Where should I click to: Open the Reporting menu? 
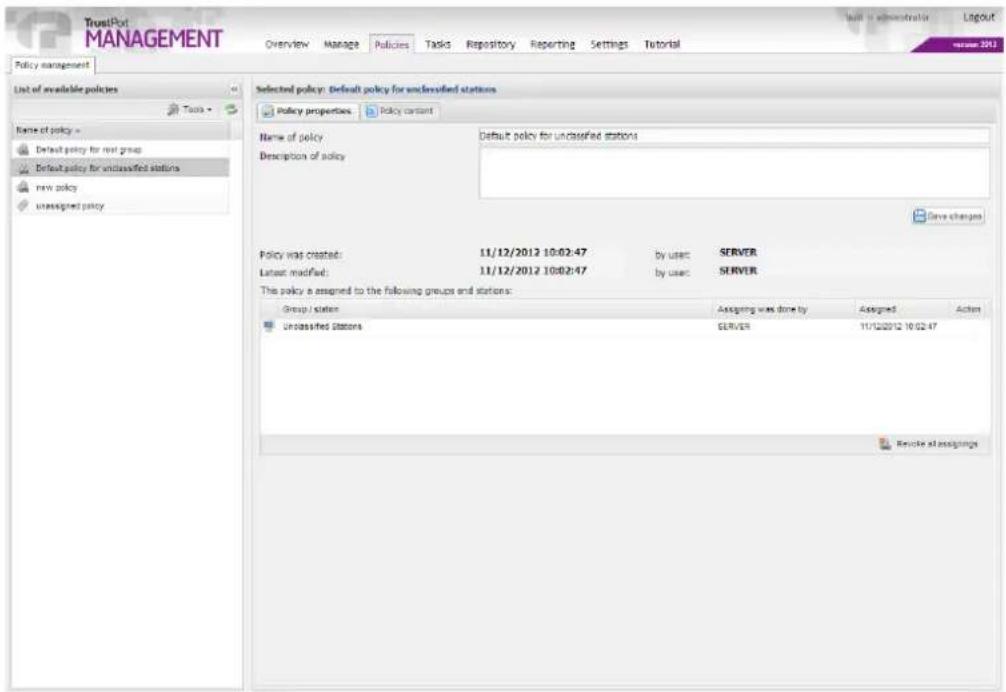552,44
